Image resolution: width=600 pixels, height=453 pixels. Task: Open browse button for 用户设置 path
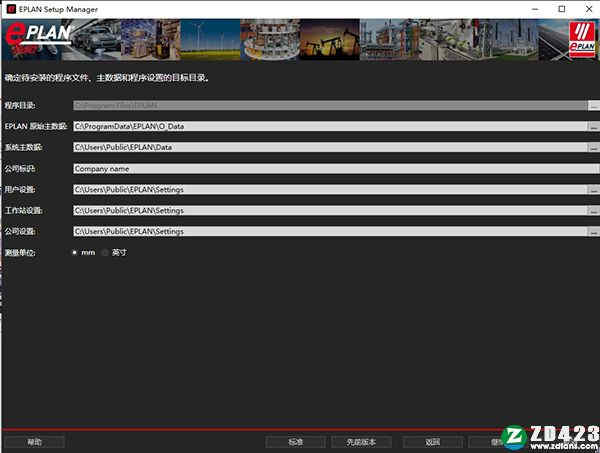pyautogui.click(x=594, y=189)
